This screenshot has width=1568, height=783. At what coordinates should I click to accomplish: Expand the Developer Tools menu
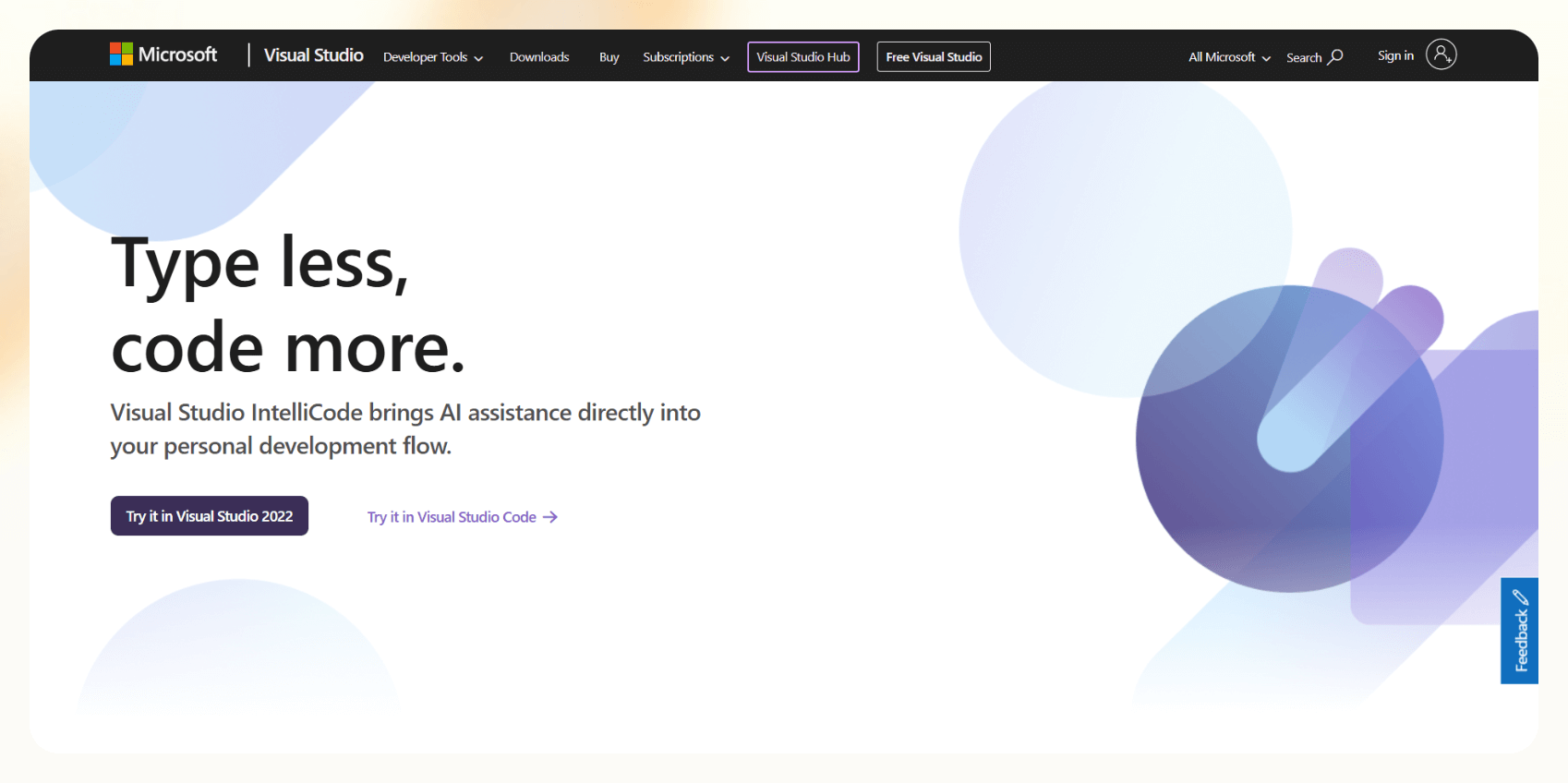point(433,57)
